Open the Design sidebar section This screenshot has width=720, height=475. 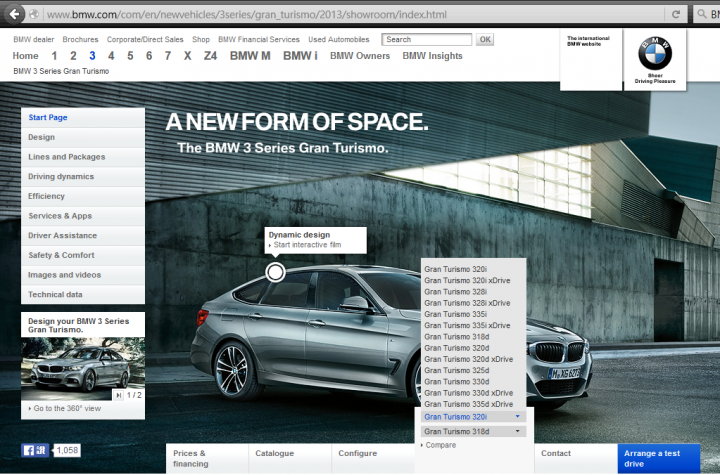click(x=83, y=137)
